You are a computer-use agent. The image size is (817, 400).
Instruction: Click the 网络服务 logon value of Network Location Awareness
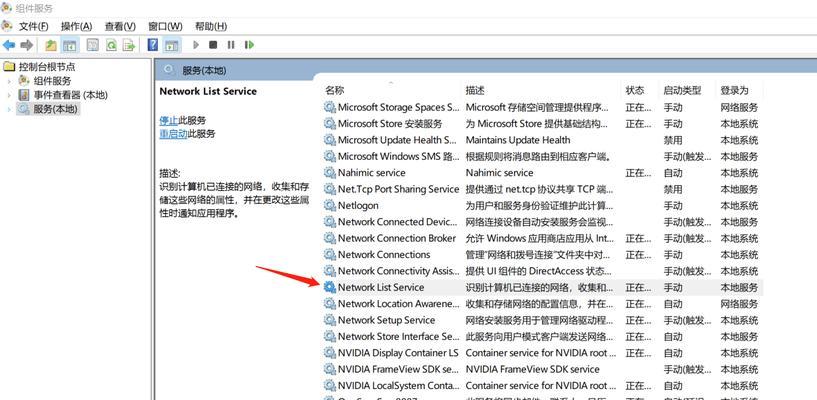point(739,304)
